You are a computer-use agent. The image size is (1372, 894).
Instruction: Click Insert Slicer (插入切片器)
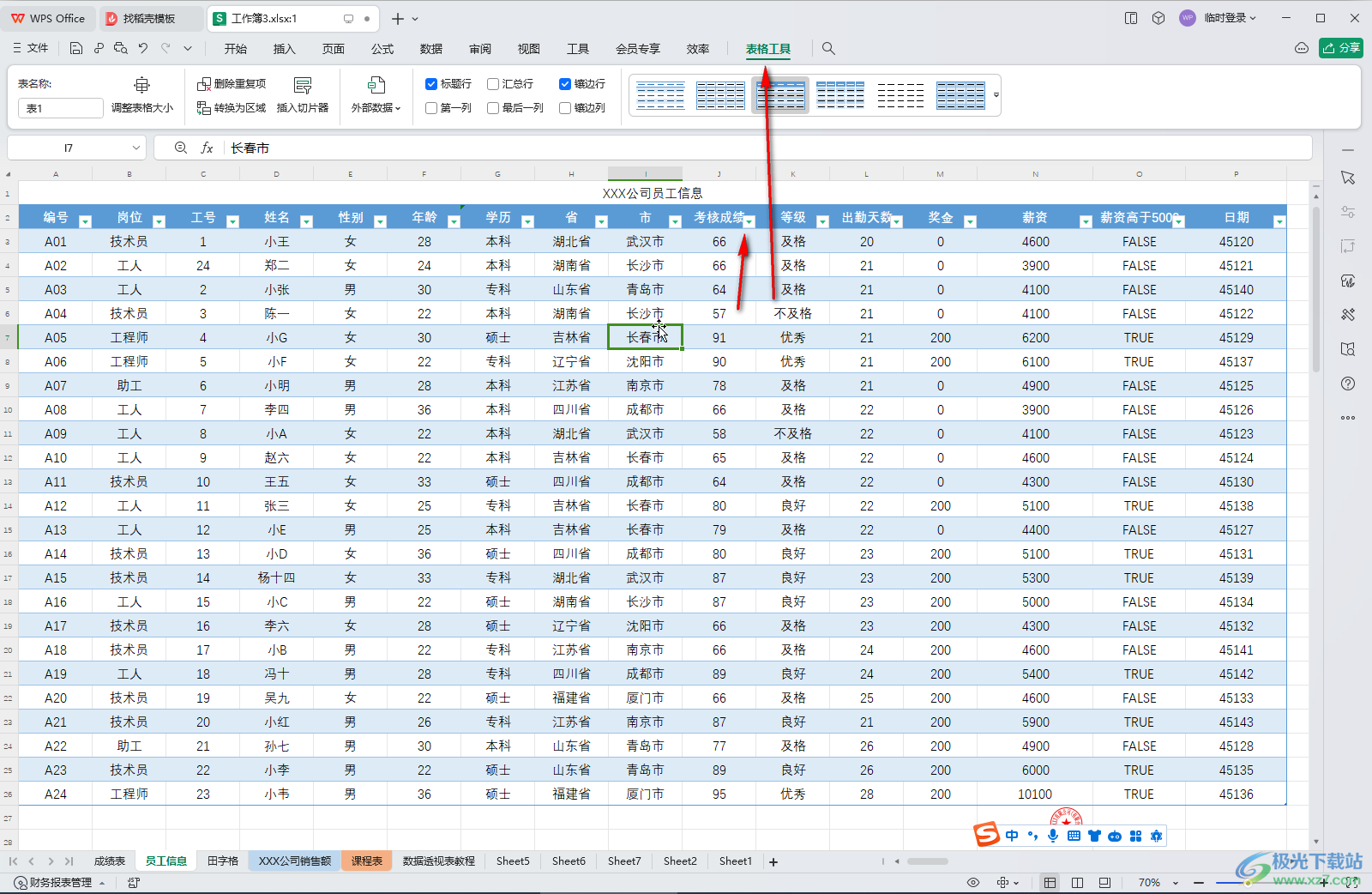(303, 95)
